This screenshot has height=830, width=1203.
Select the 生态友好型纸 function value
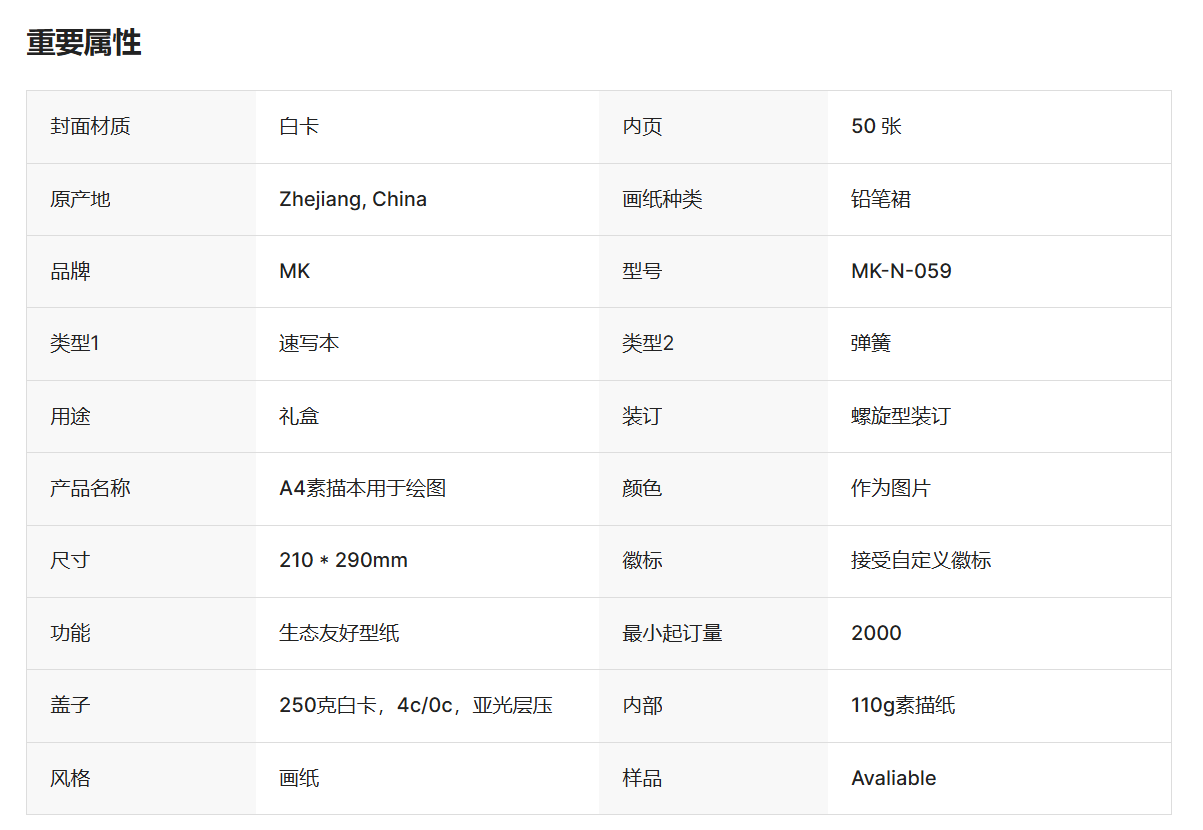[x=339, y=633]
